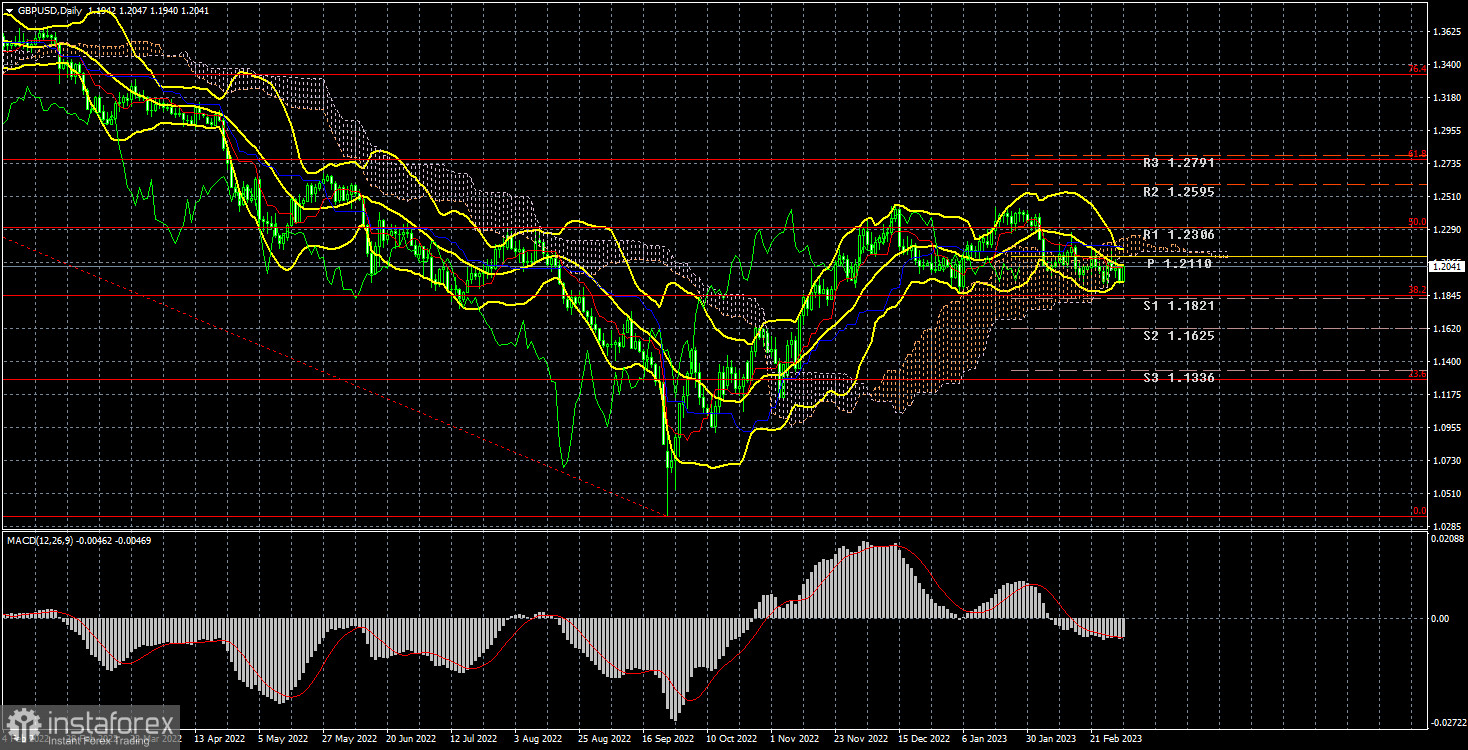The width and height of the screenshot is (1468, 750).
Task: Click the 1.0955 price axis value
Action: point(1446,428)
